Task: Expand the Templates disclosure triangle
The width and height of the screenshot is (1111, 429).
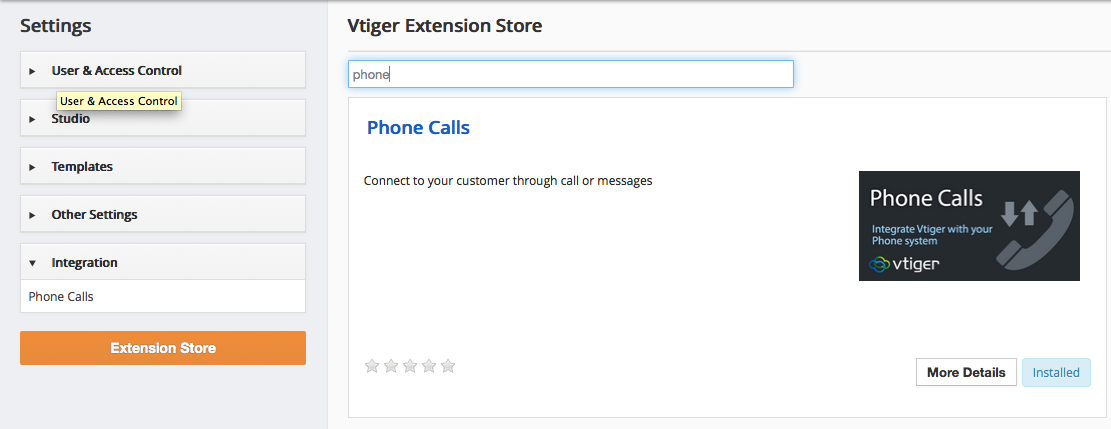Action: click(x=32, y=167)
